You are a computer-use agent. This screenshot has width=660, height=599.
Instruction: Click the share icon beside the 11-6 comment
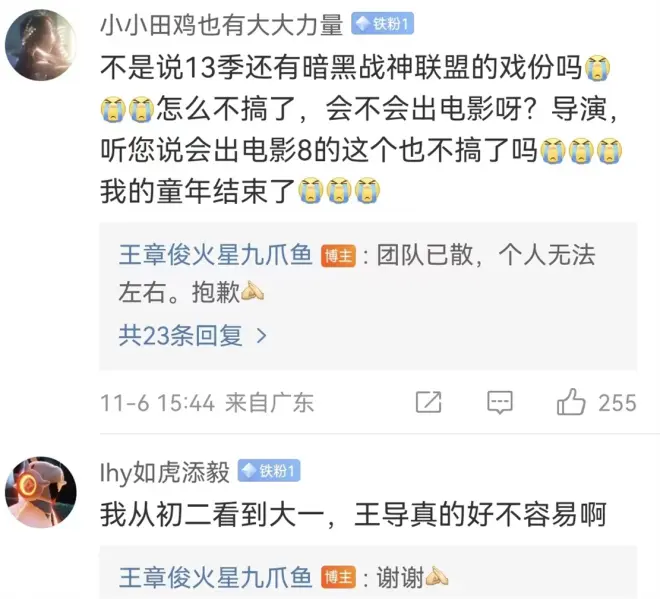coord(428,402)
